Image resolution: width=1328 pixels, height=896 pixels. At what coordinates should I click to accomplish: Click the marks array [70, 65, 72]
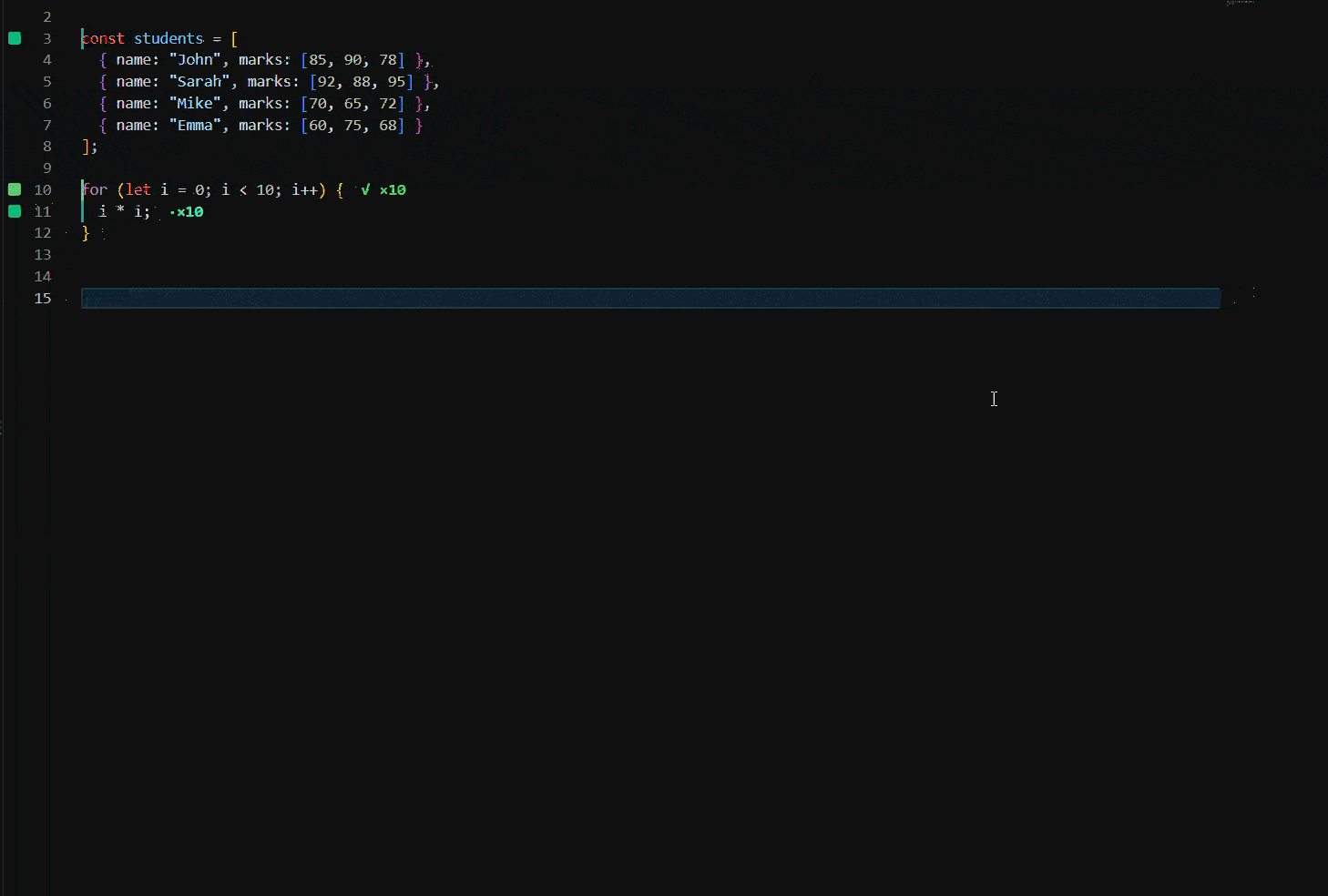(352, 104)
